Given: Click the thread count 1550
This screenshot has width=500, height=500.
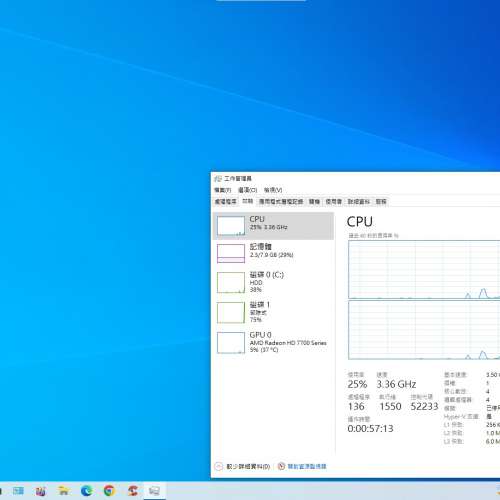Looking at the screenshot, I should pos(390,406).
